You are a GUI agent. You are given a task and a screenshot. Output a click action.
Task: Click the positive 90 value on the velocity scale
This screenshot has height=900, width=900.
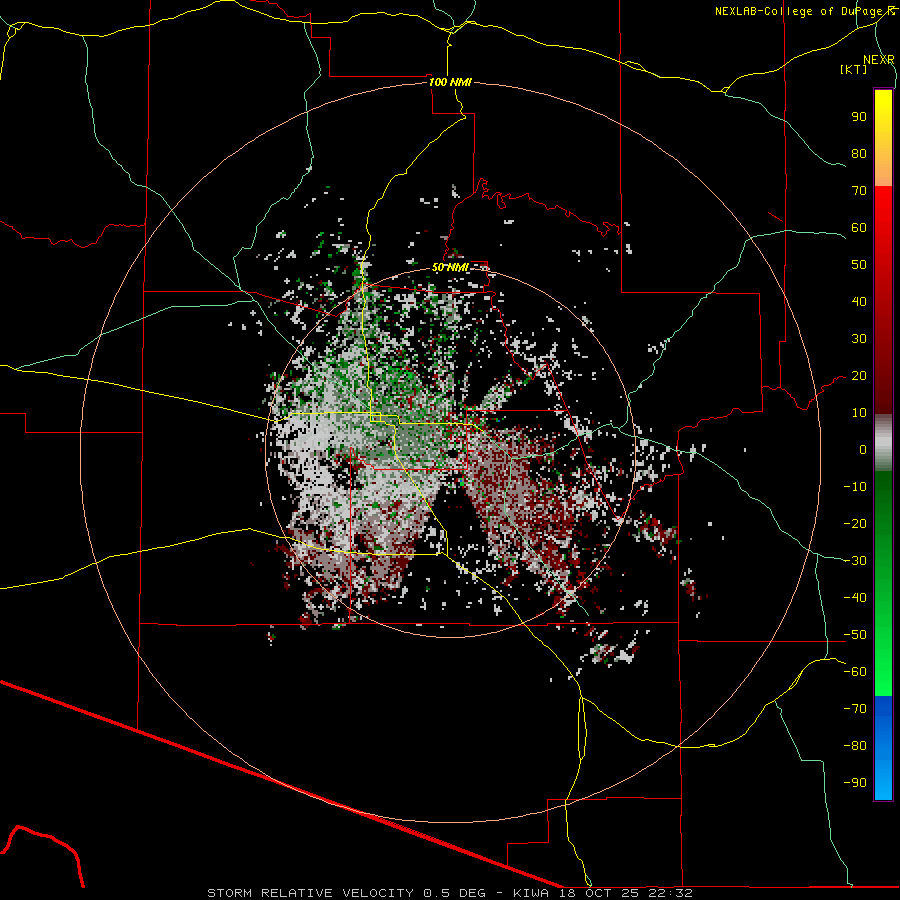pyautogui.click(x=859, y=117)
